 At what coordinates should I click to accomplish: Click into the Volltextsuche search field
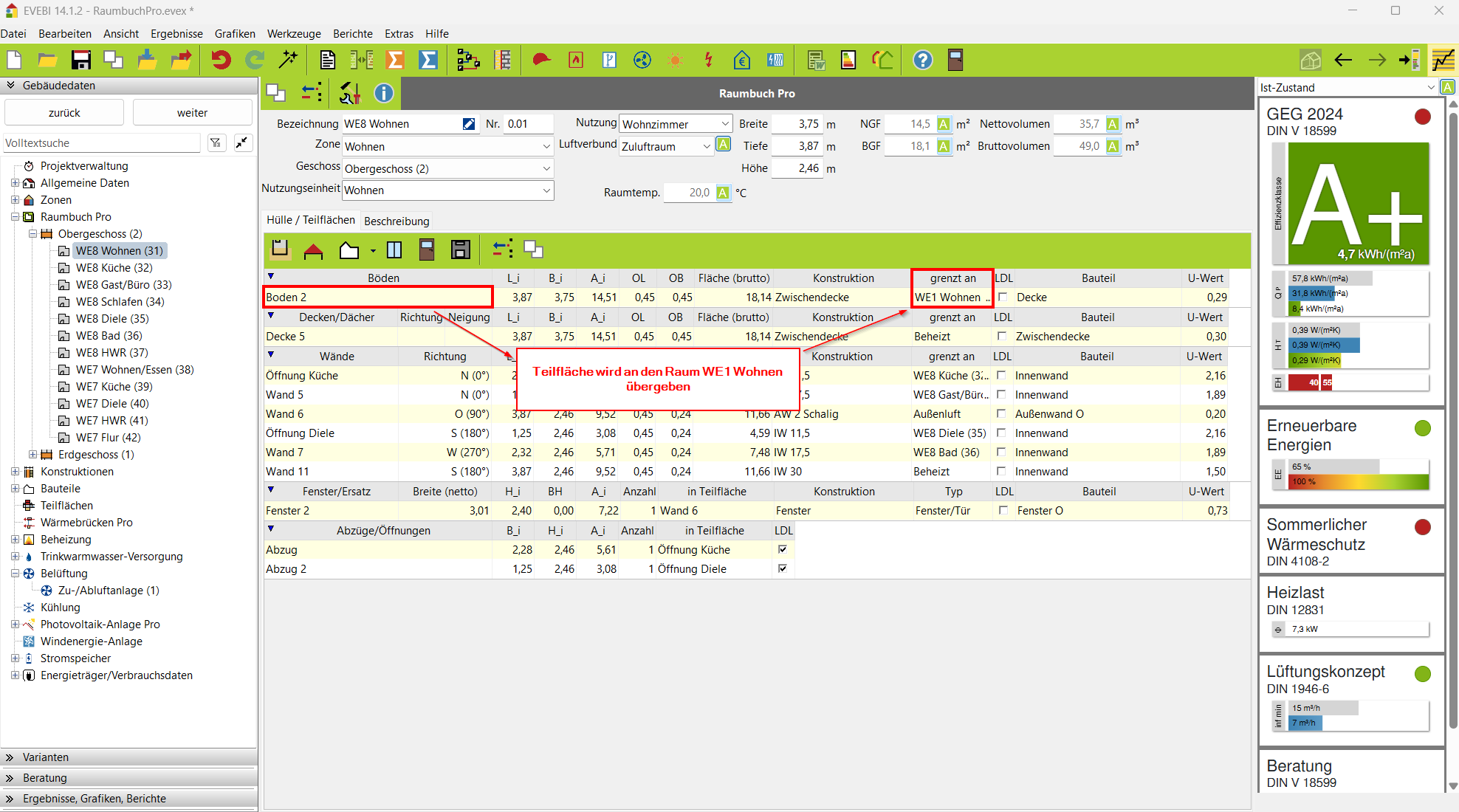click(x=102, y=143)
